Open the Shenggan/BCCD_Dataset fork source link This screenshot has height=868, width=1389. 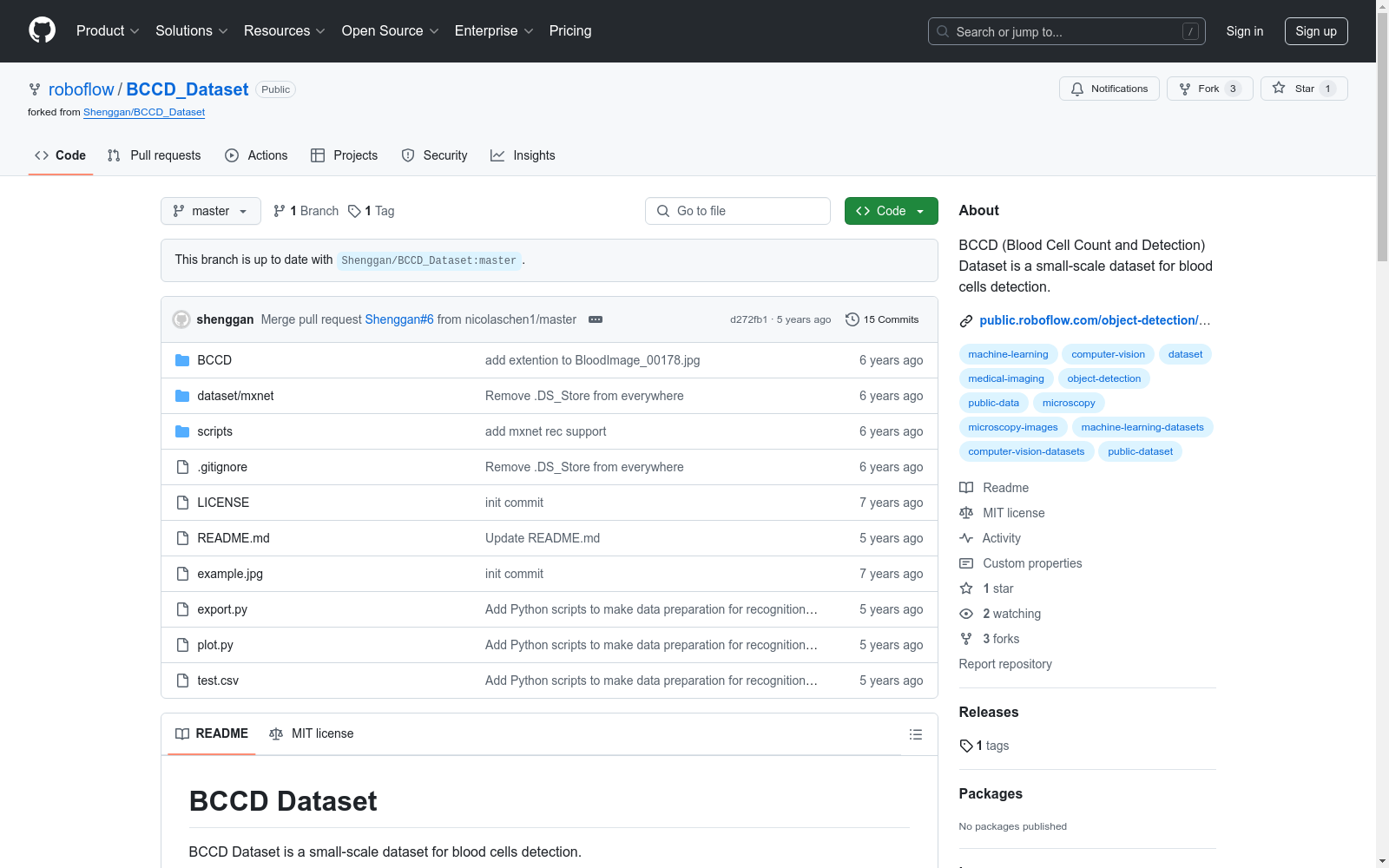(x=144, y=112)
